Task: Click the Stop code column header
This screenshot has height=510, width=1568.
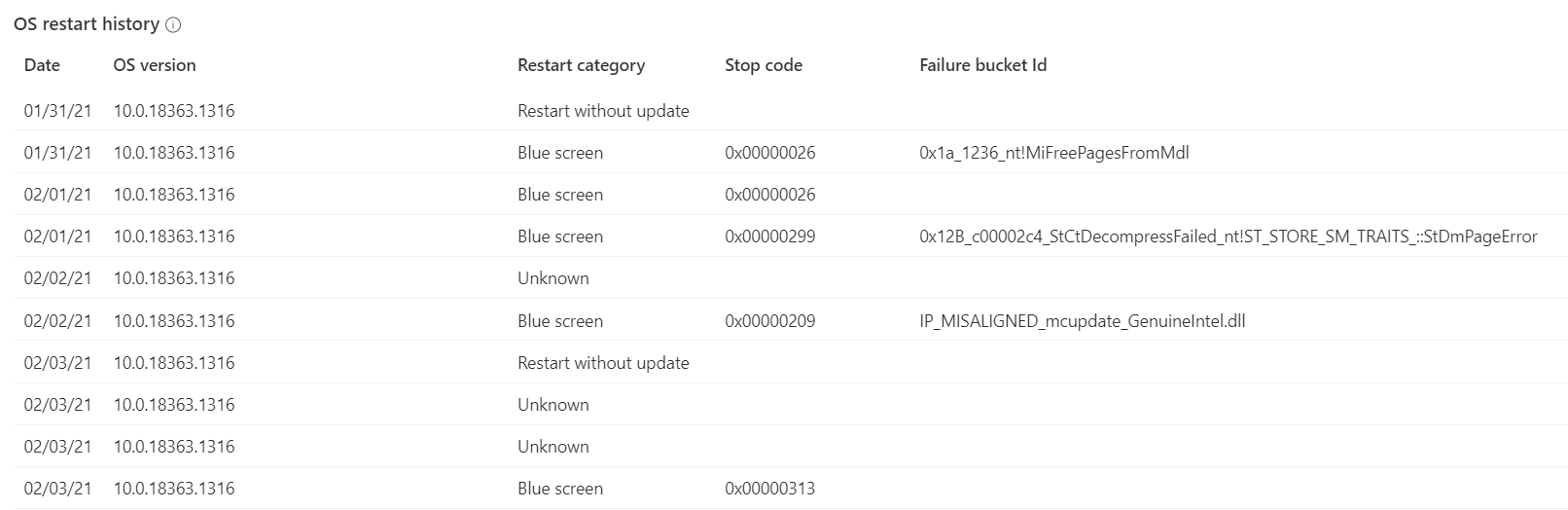Action: pos(763,65)
